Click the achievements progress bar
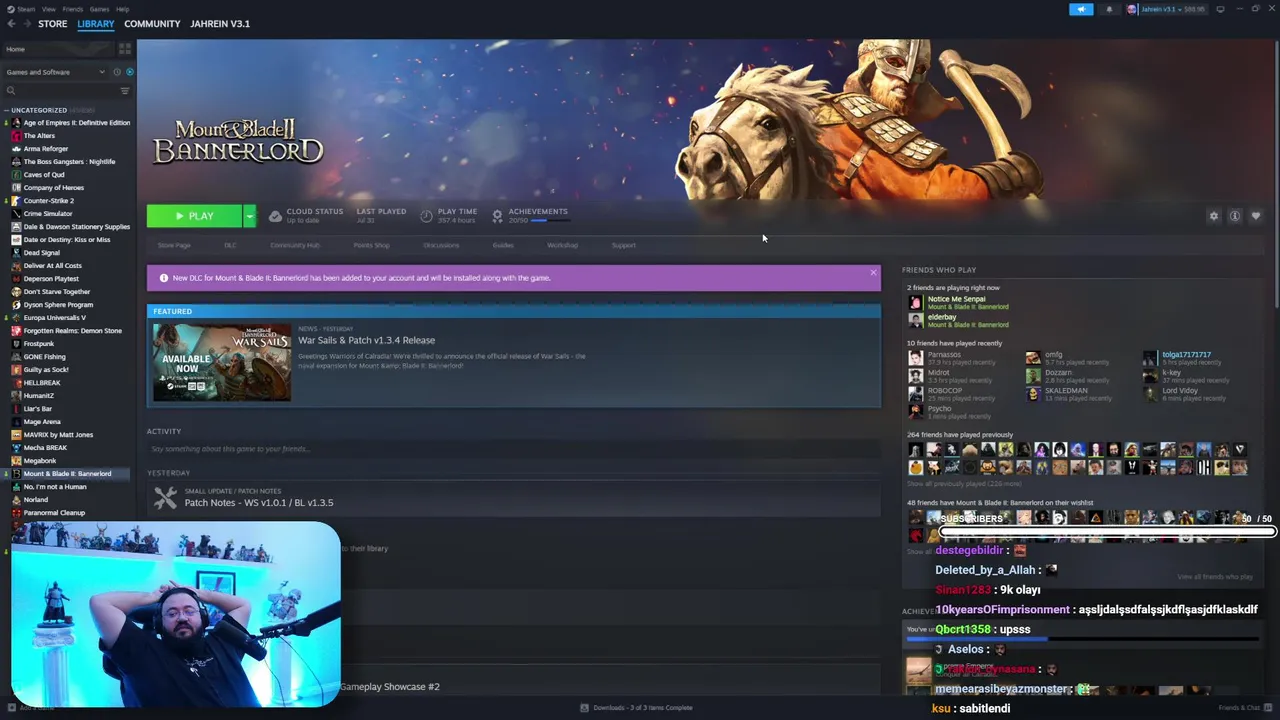 [x=552, y=220]
